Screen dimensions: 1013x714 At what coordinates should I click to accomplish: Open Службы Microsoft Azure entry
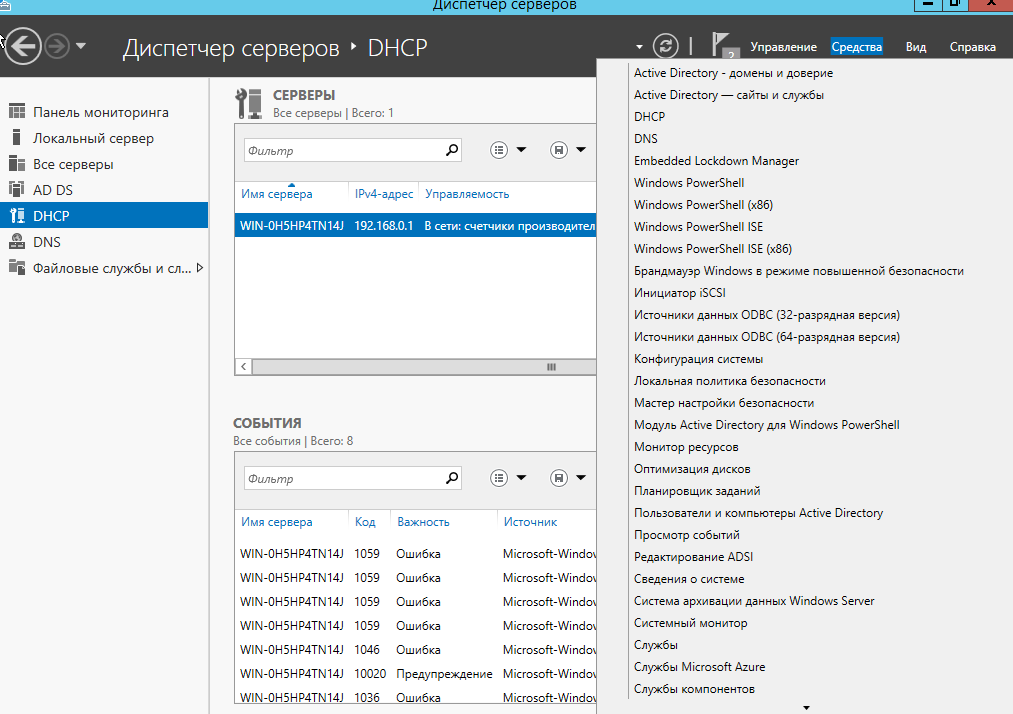[700, 667]
